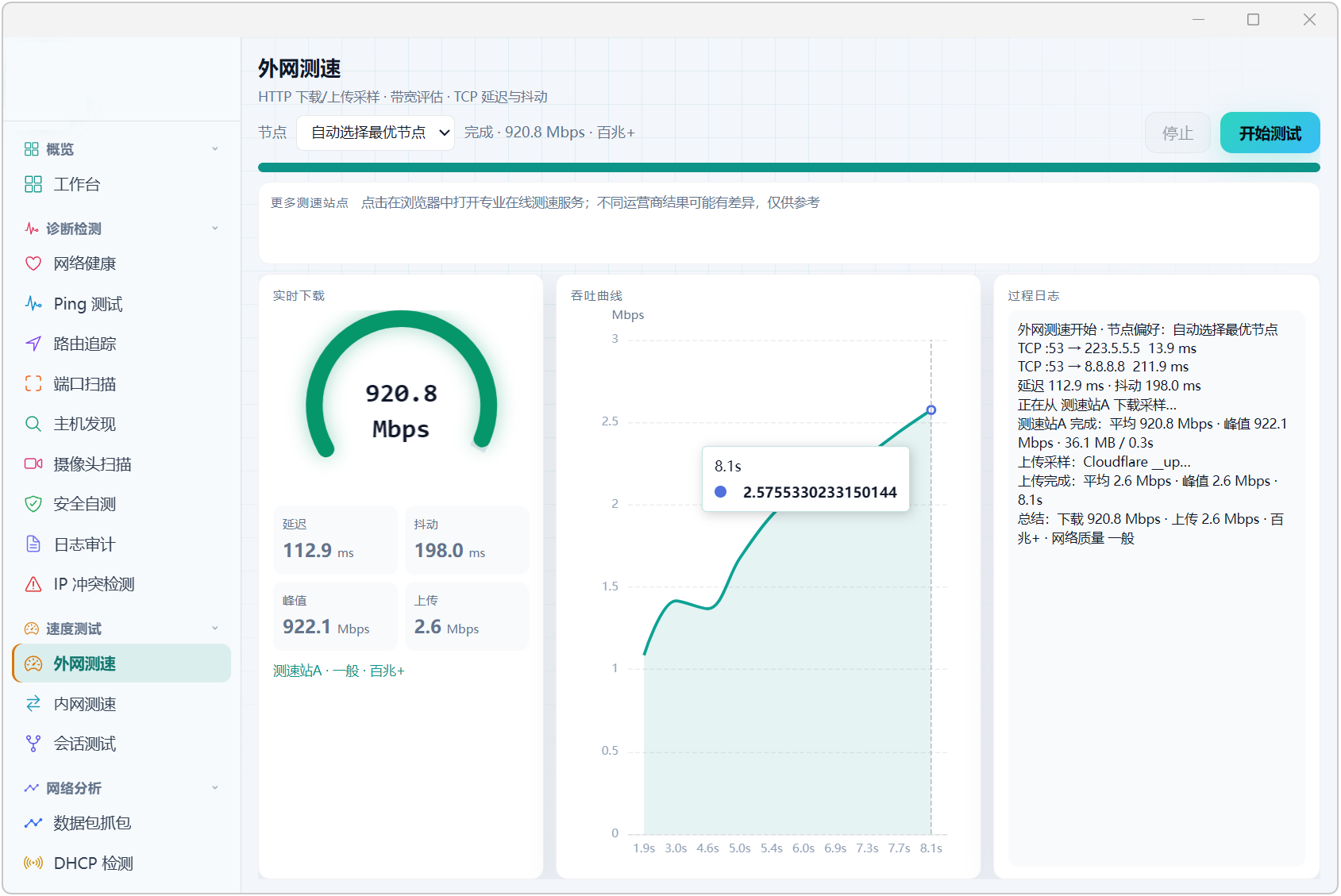Click the heart icon beside 网络健康
Screen dimensions: 1341x896
tap(33, 263)
